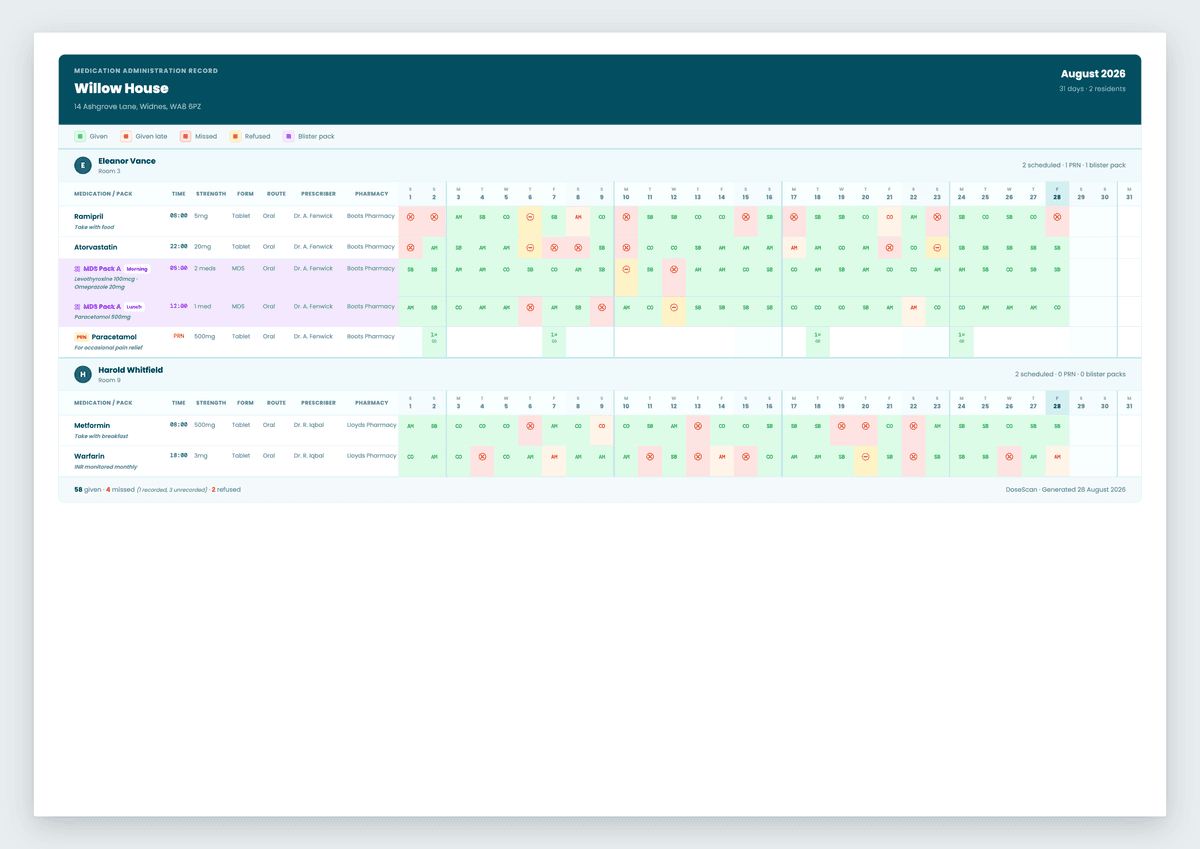Click late AM entry for Warfarin day 28
The image size is (1200, 849).
tap(1057, 456)
